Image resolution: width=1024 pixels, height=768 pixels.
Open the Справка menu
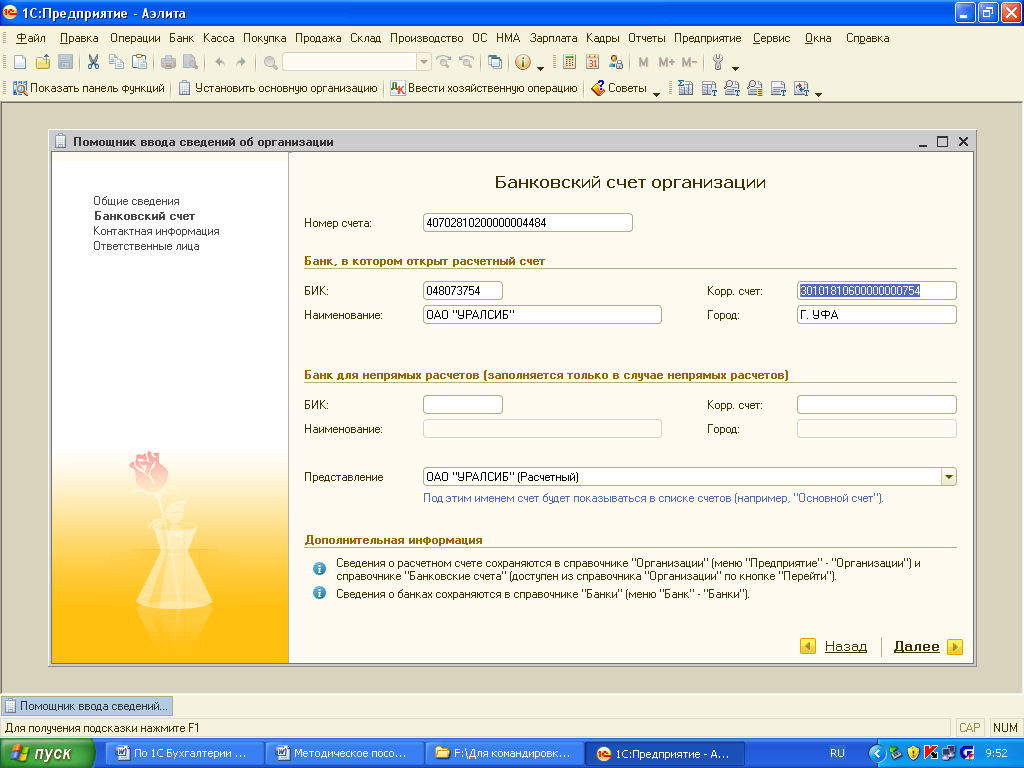(867, 38)
